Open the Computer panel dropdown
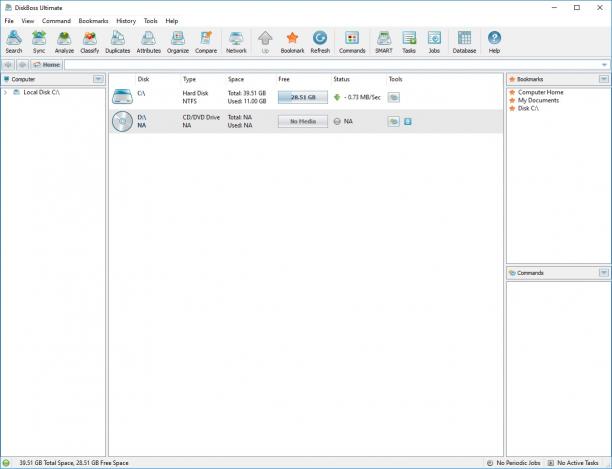Viewport: 612px width, 469px height. pyautogui.click(x=98, y=79)
